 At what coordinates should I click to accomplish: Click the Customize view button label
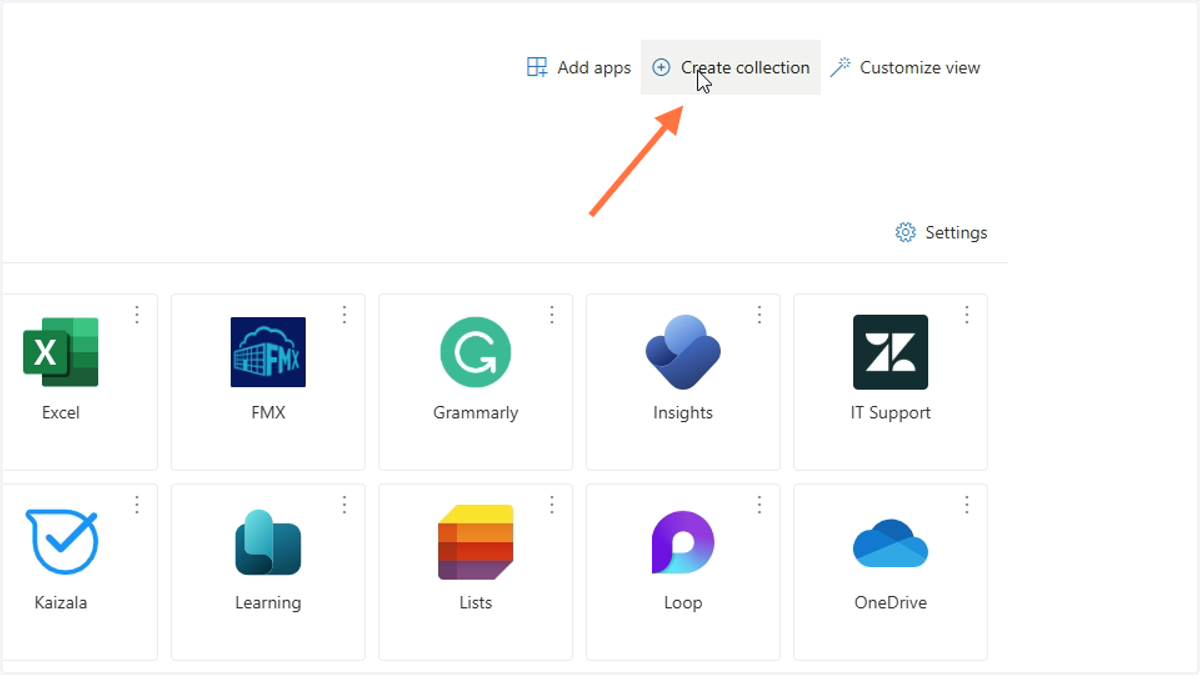click(x=920, y=68)
